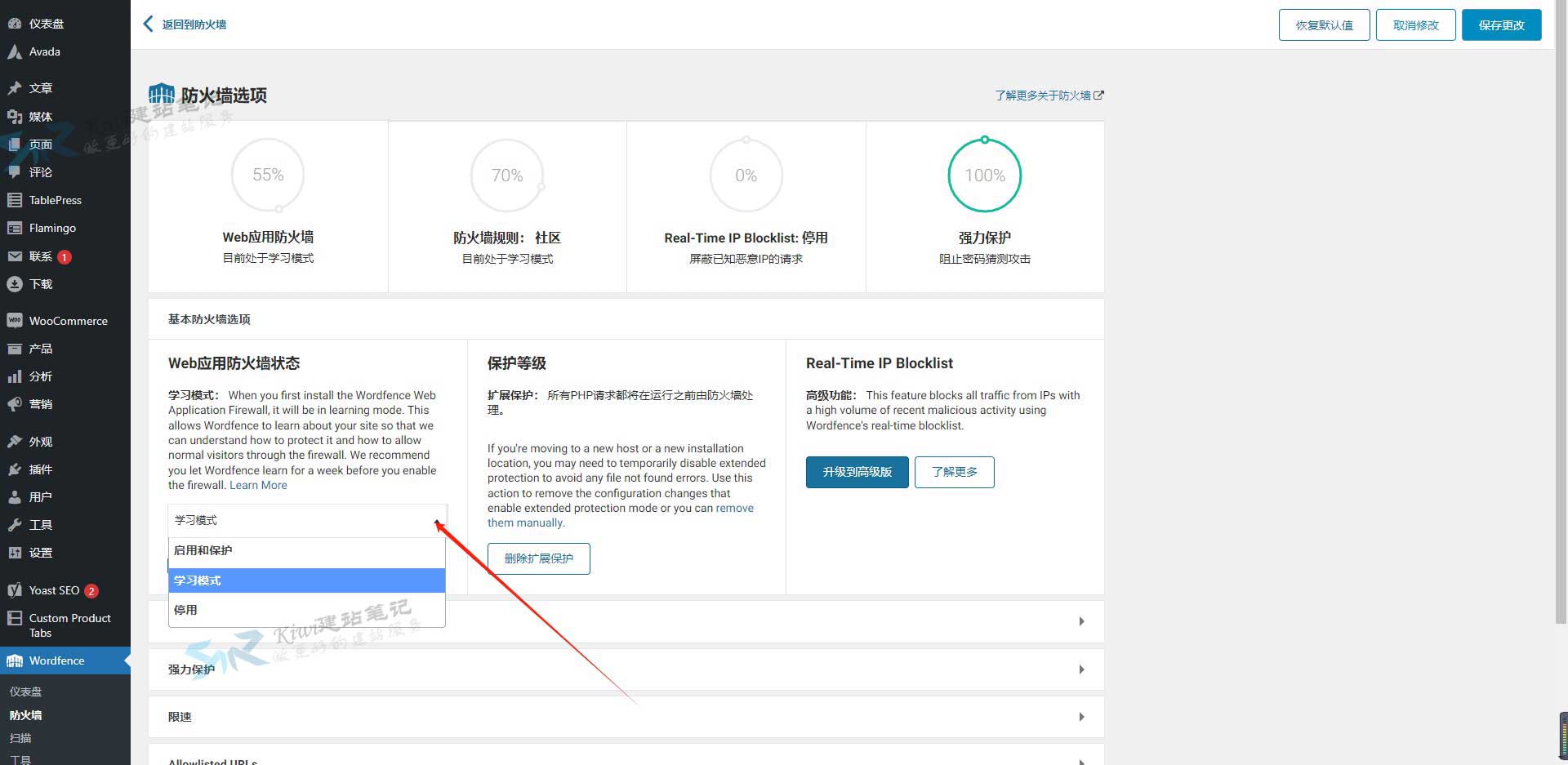
Task: Click the 下载 download icon
Action: 15,284
